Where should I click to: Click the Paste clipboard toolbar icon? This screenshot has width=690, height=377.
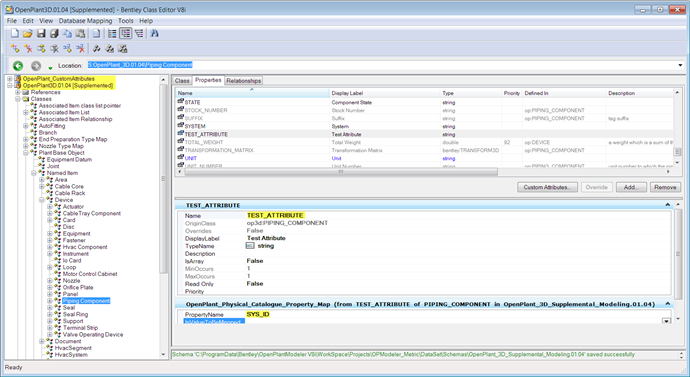tap(81, 33)
